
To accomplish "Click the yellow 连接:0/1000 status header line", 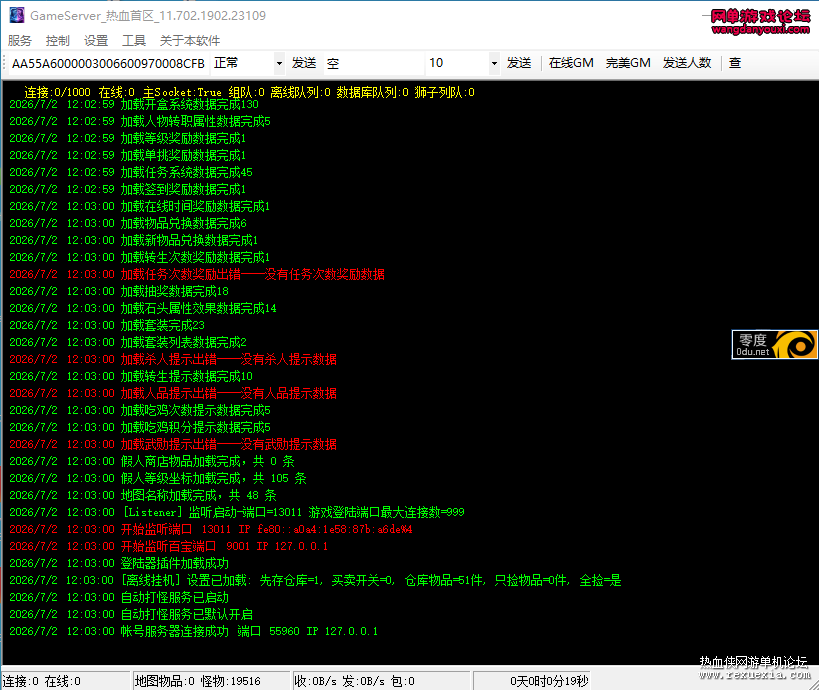I will click(249, 92).
